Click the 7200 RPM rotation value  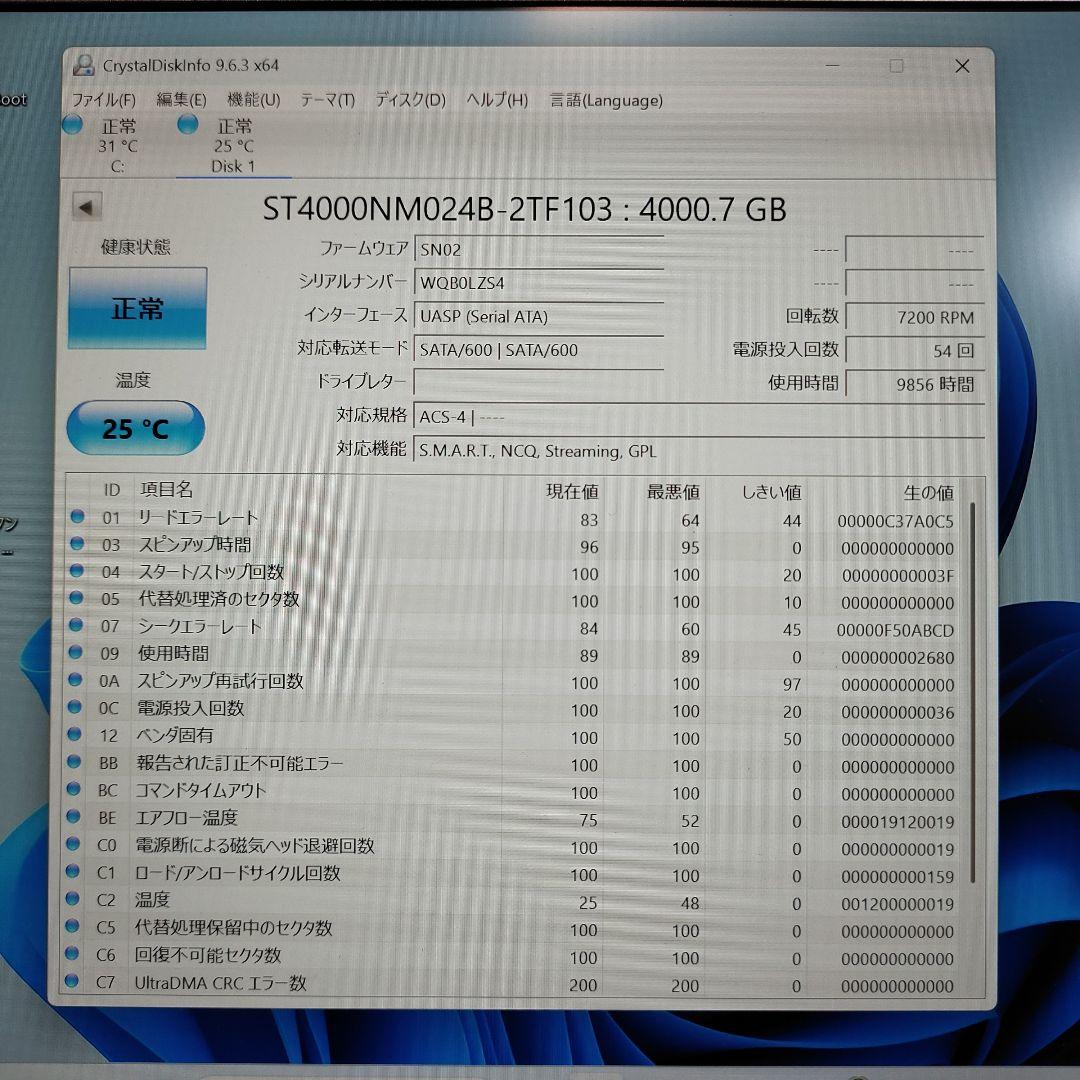click(x=915, y=318)
